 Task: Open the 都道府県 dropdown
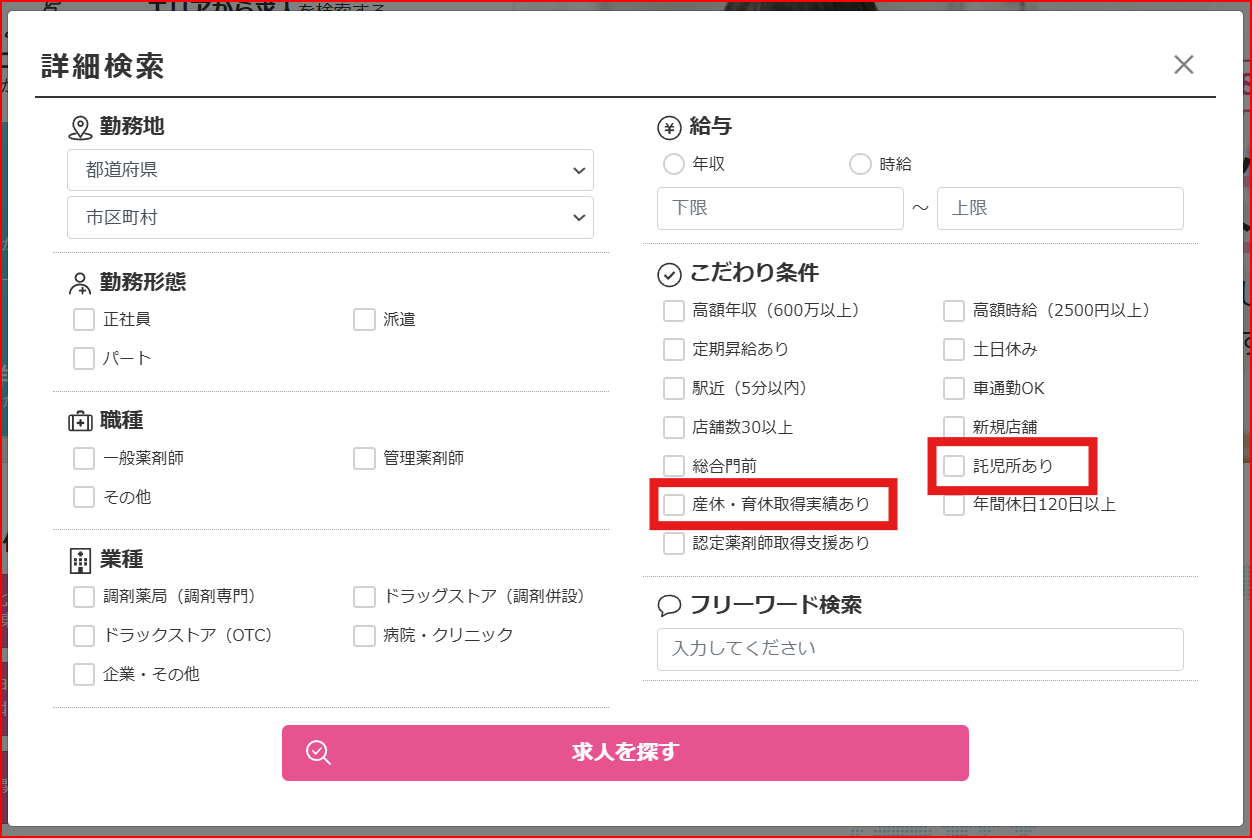[330, 170]
